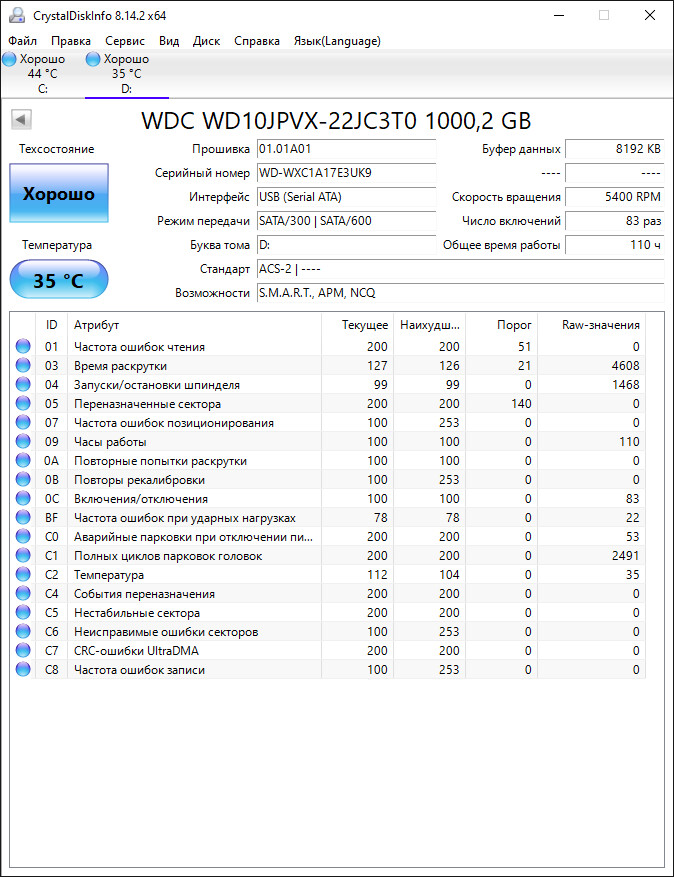Click the status orb for attribute 01
The image size is (674, 877).
(x=23, y=347)
